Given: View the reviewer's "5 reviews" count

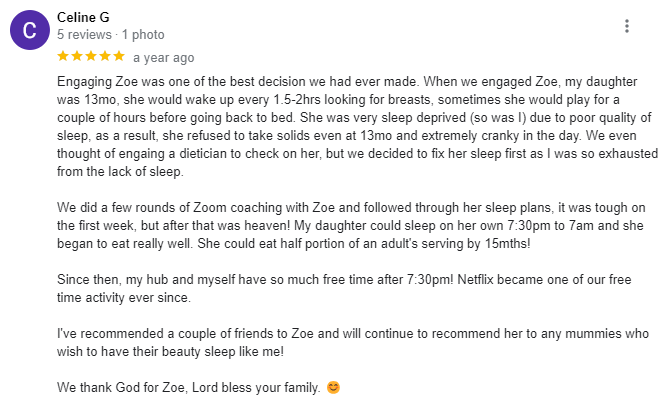Looking at the screenshot, I should [x=84, y=35].
